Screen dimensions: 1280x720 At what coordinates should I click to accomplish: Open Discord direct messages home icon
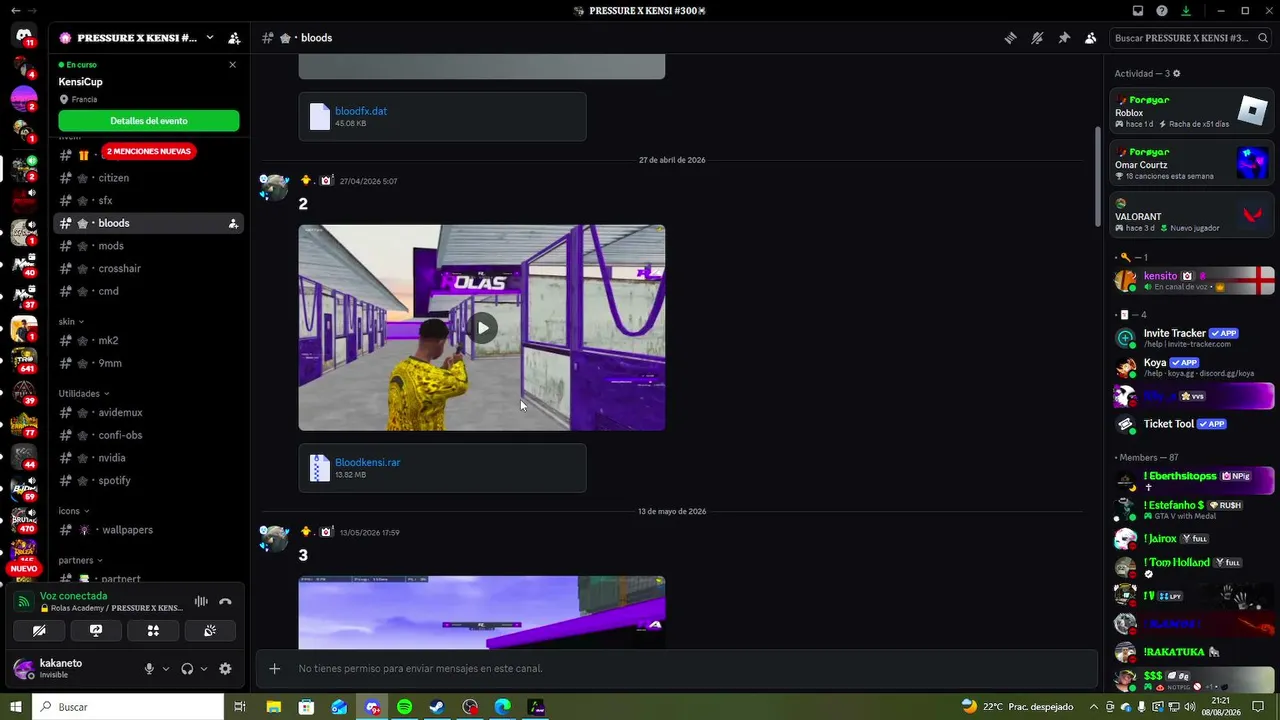coord(24,37)
